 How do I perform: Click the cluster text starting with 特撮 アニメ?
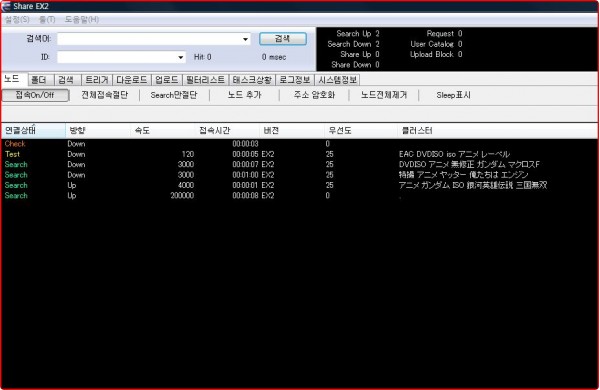click(463, 175)
